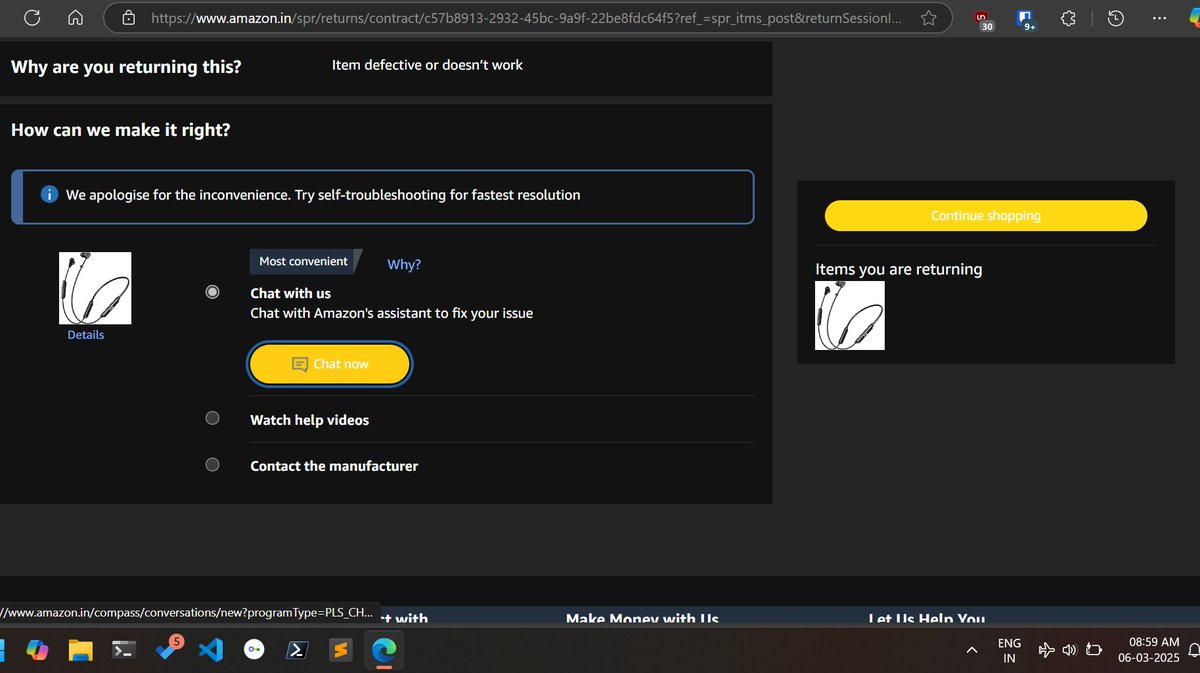Open the Details link under earphones image
1200x673 pixels.
(x=86, y=335)
